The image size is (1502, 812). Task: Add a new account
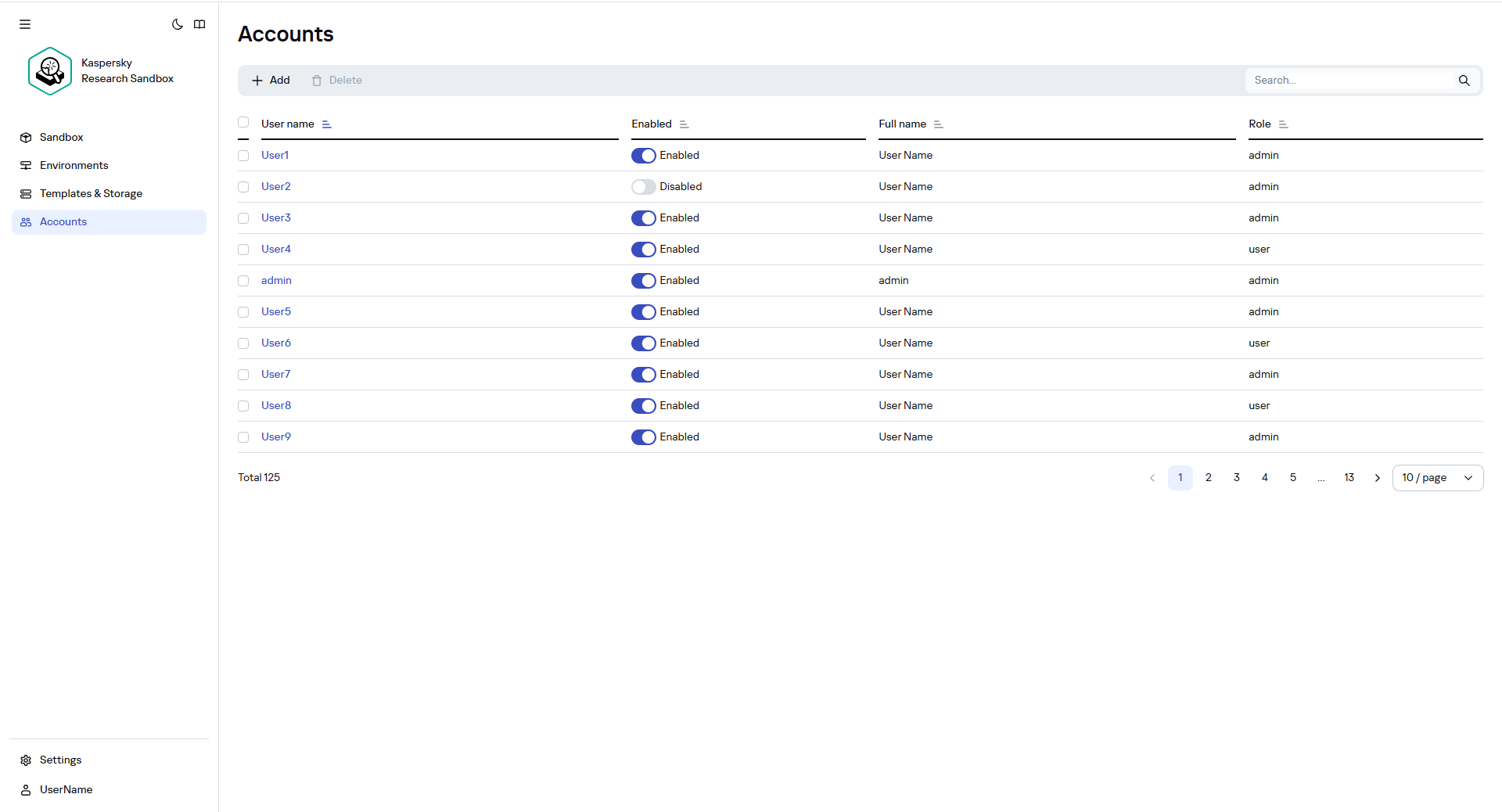click(x=271, y=80)
